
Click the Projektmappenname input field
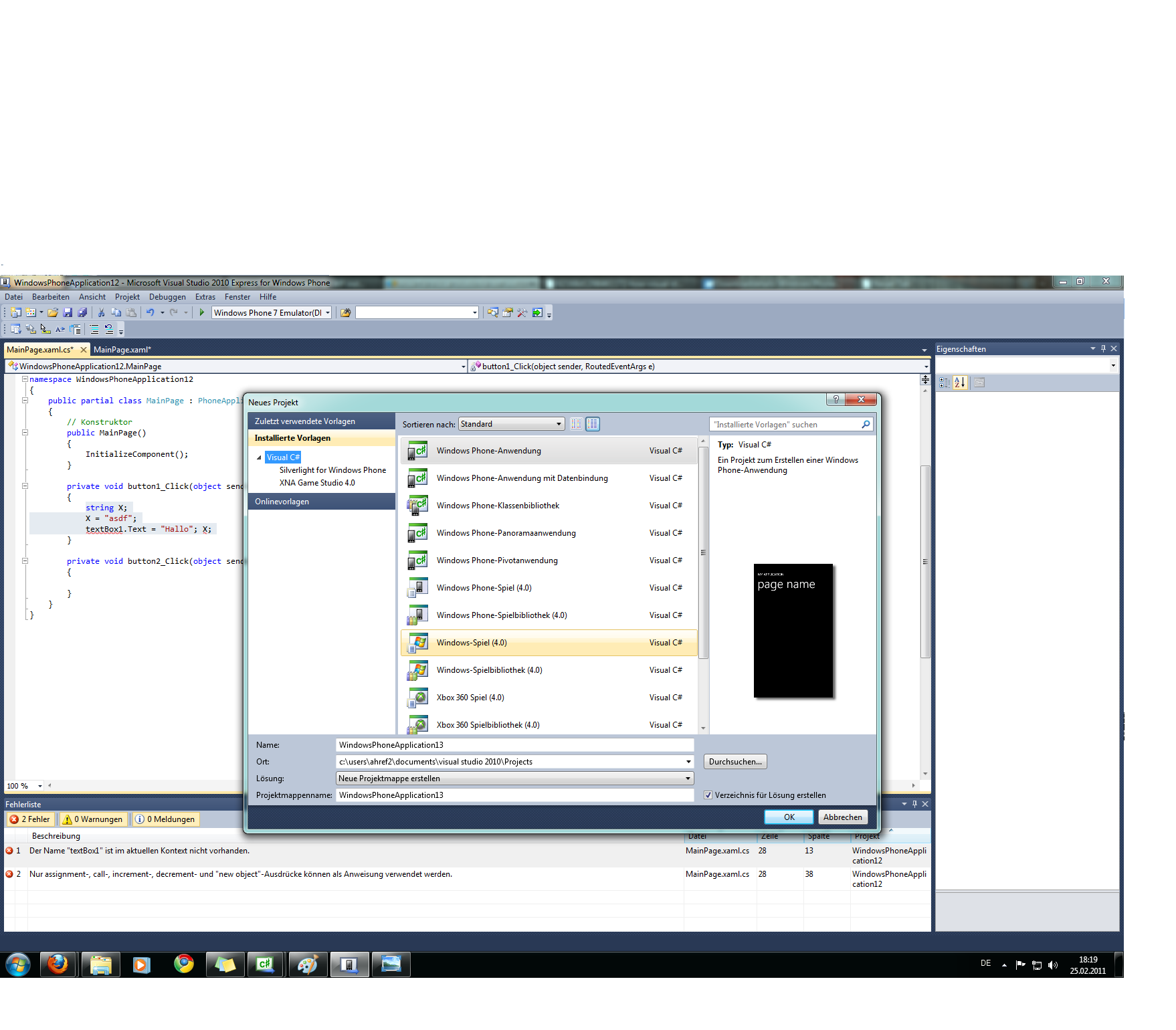point(514,795)
